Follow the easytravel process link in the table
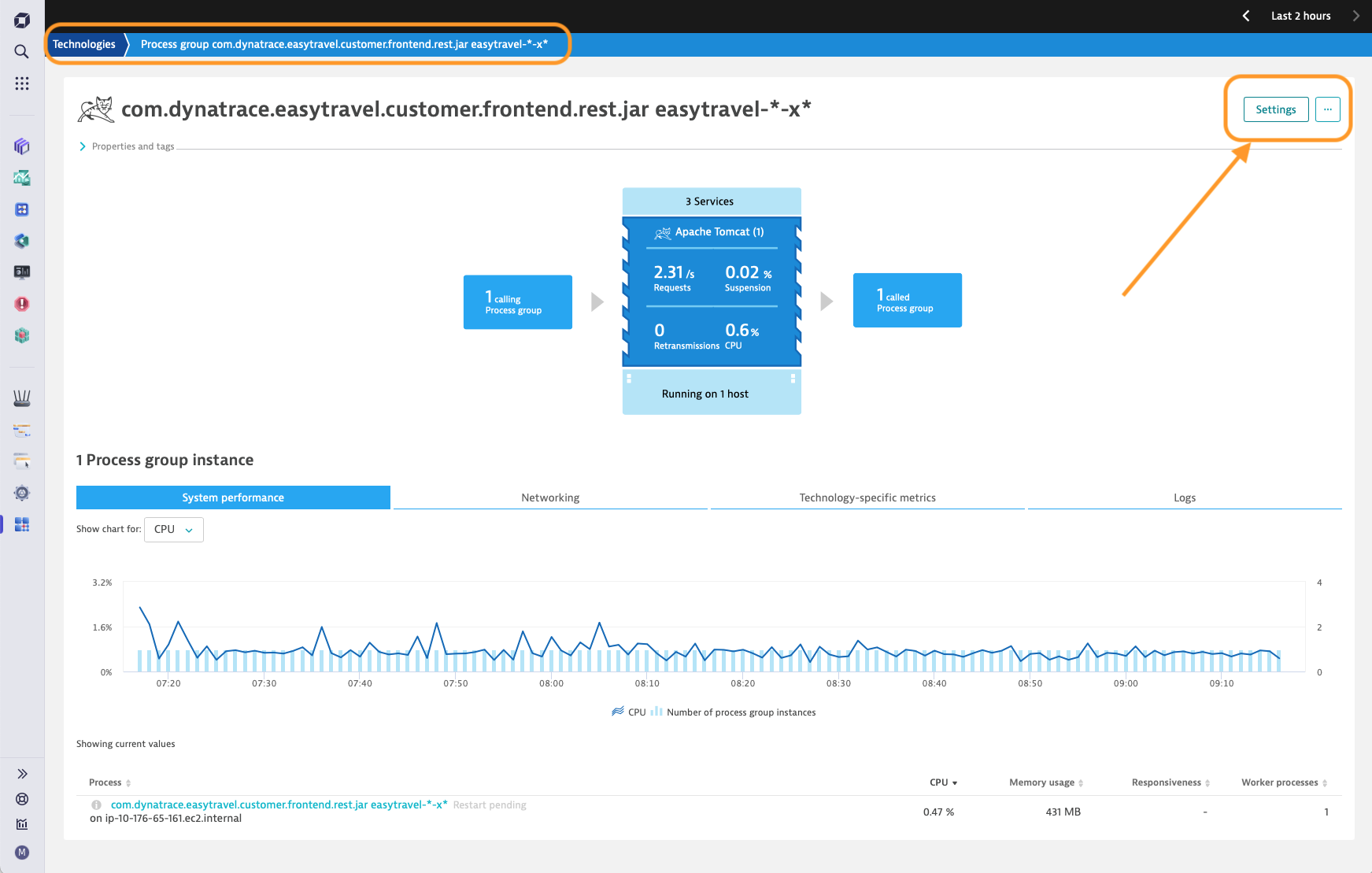The width and height of the screenshot is (1372, 873). point(278,805)
